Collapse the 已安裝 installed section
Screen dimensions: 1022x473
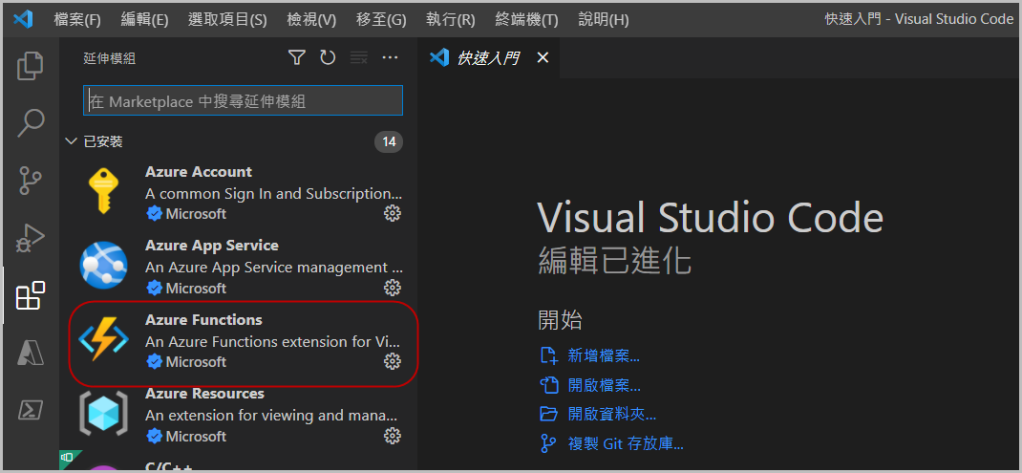71,142
